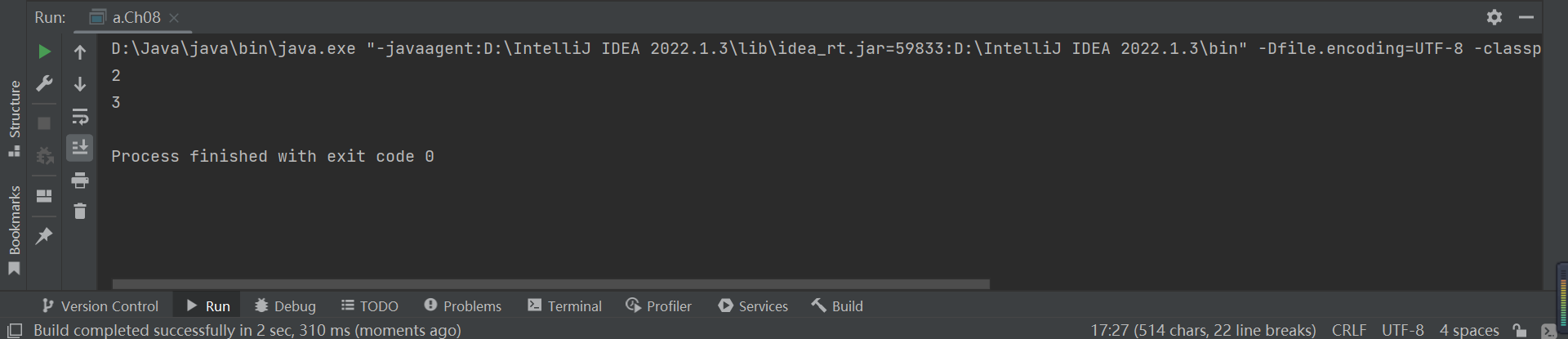Open the Version Control tool window
Screen dimensions: 1568x339
(100, 306)
